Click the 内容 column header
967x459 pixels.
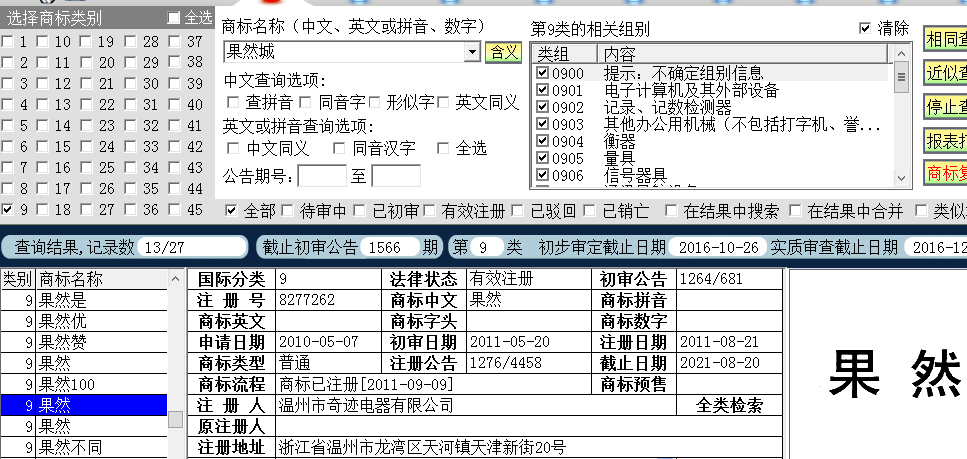click(744, 54)
